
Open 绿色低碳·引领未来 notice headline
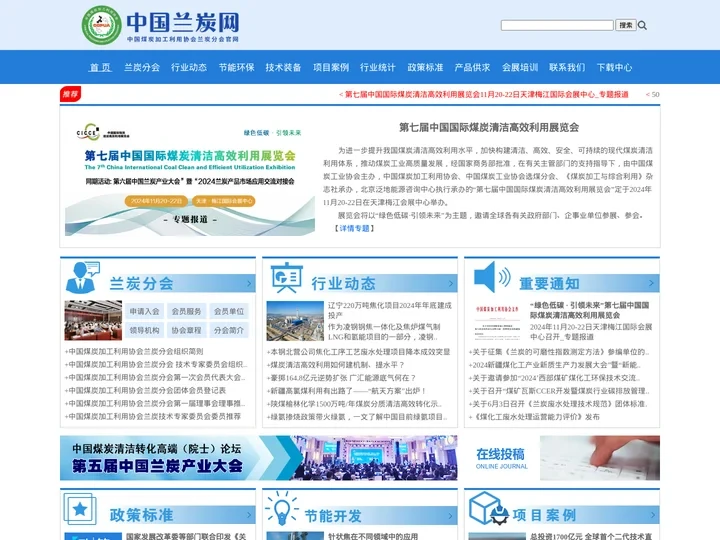(x=590, y=310)
